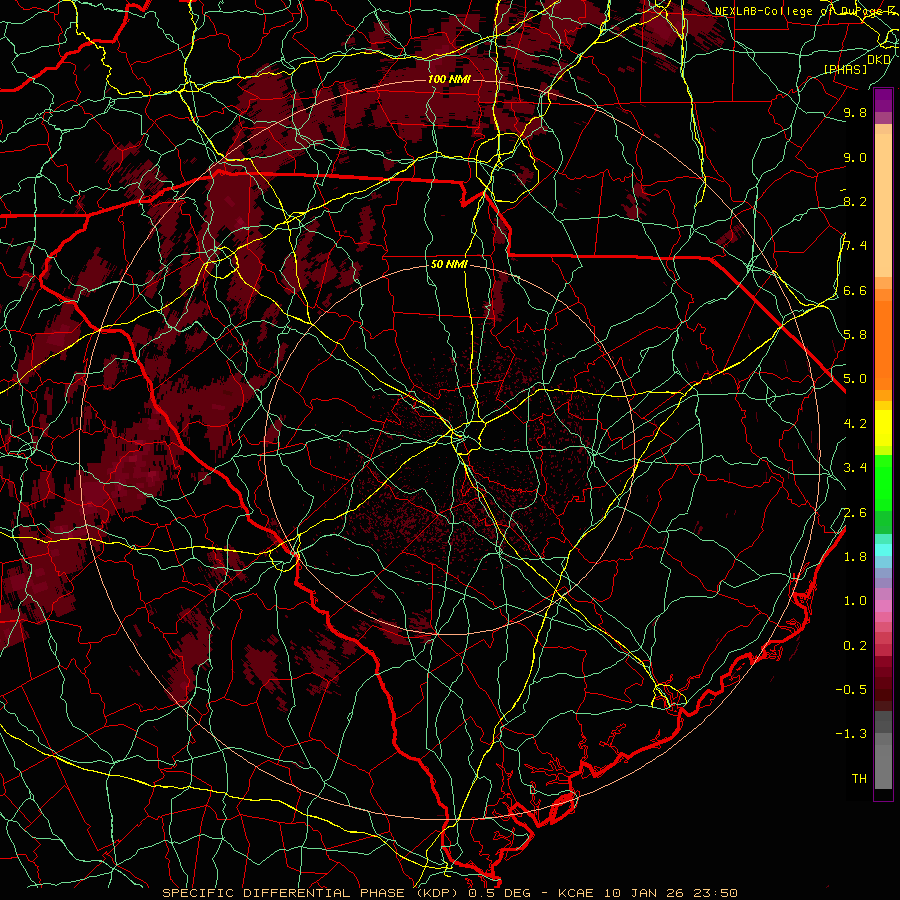Click the 1.8 color scale value
Image resolution: width=900 pixels, height=900 pixels.
[855, 556]
